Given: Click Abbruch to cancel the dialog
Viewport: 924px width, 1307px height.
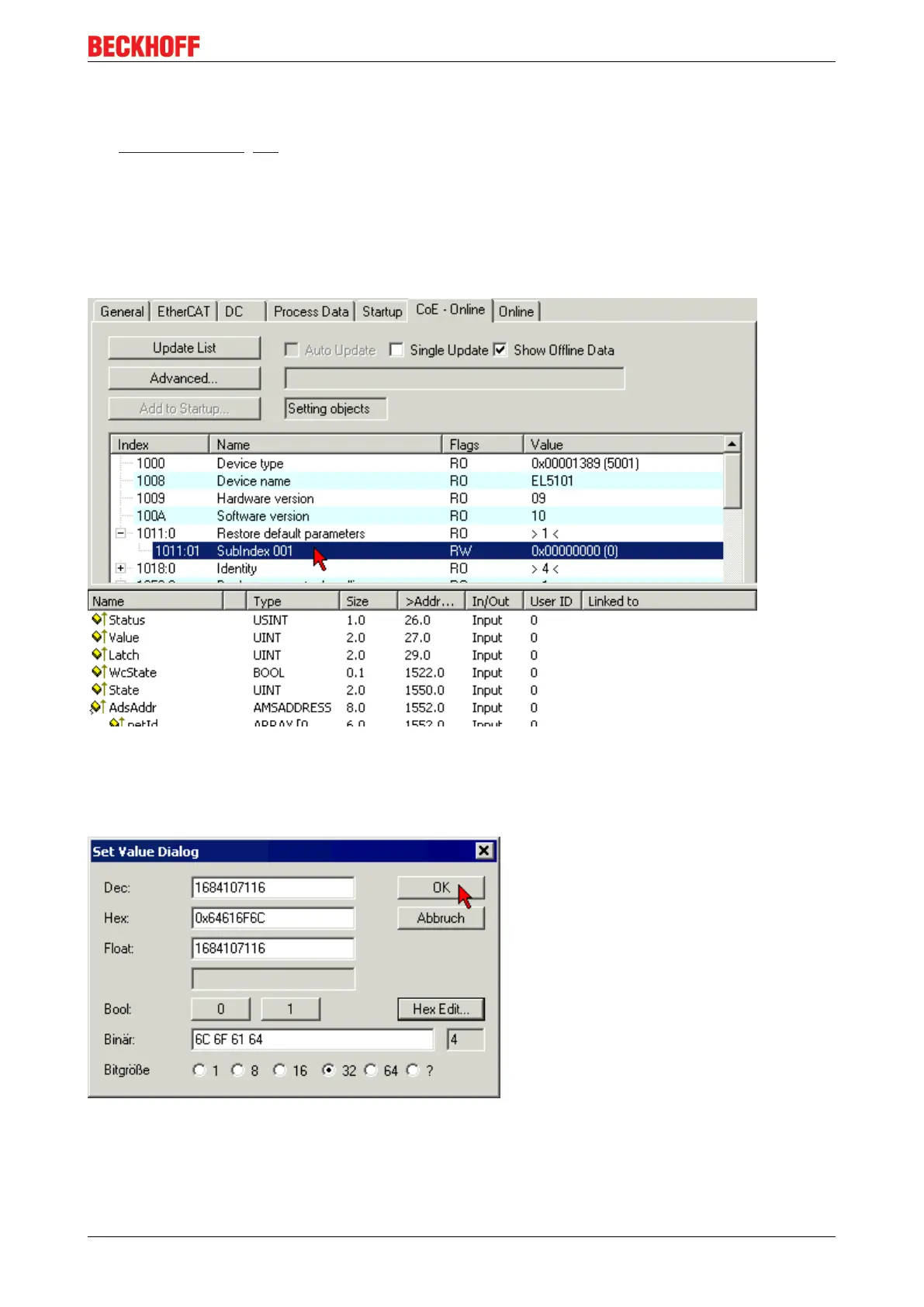Looking at the screenshot, I should pos(441,918).
